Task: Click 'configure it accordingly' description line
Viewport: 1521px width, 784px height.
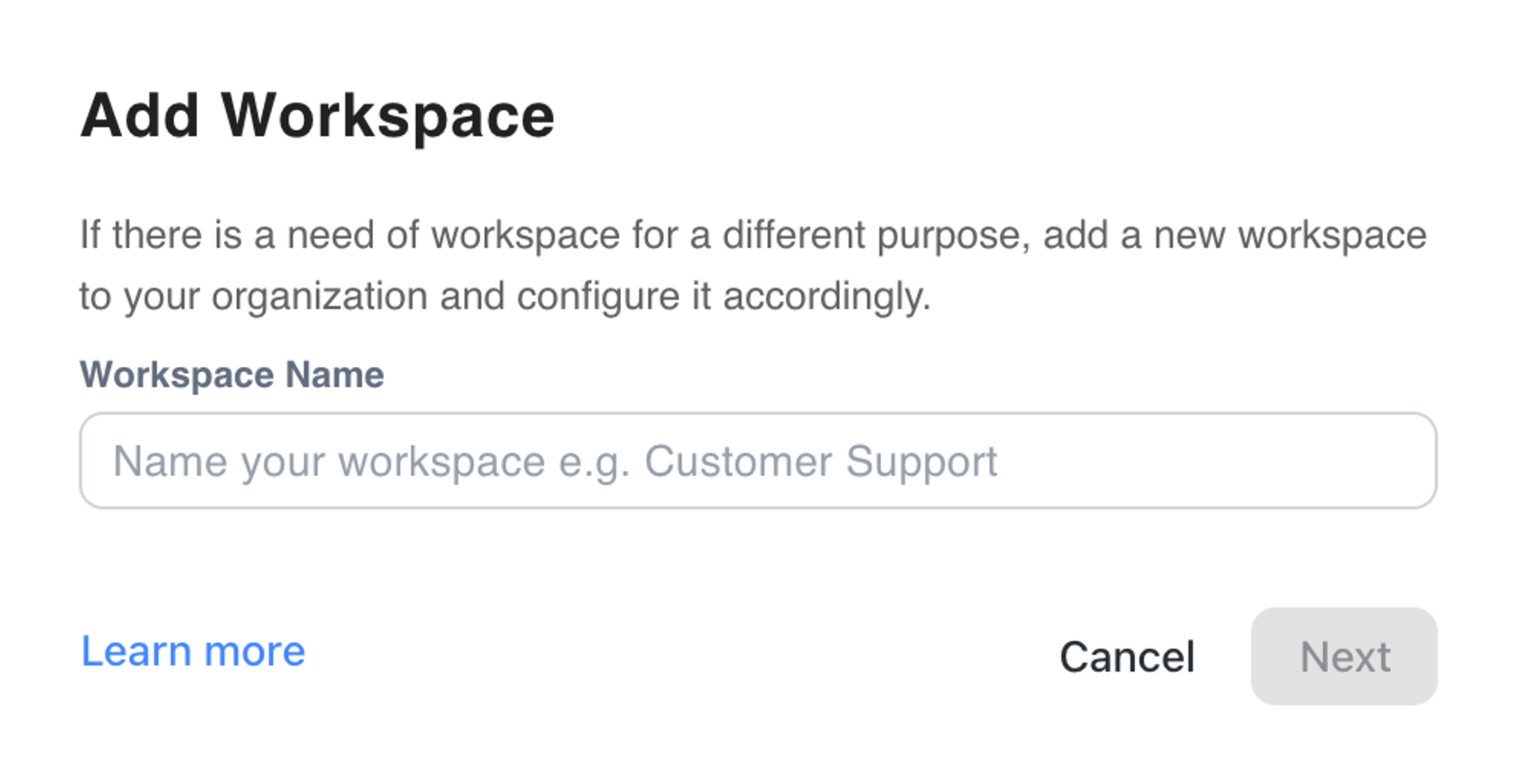Action: click(724, 296)
